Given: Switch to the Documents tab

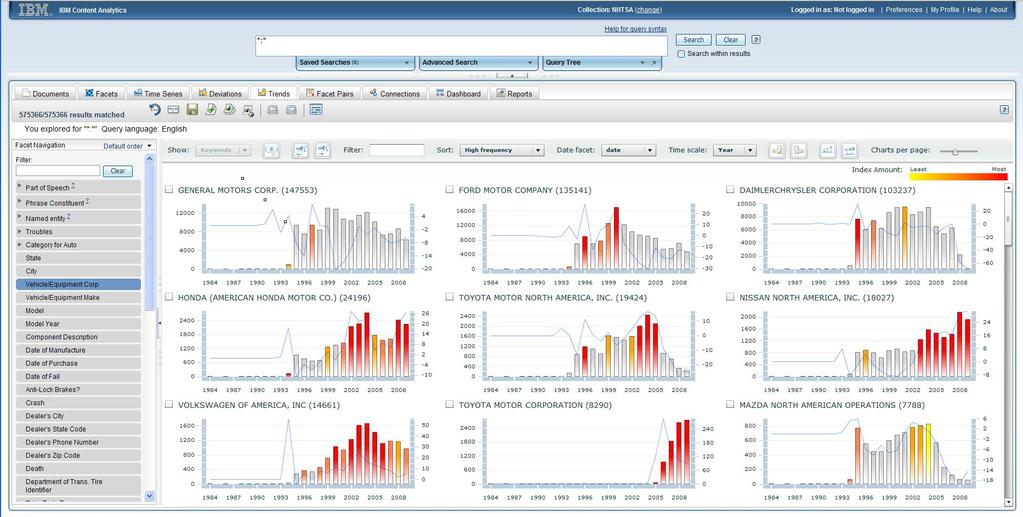Looking at the screenshot, I should click(45, 93).
